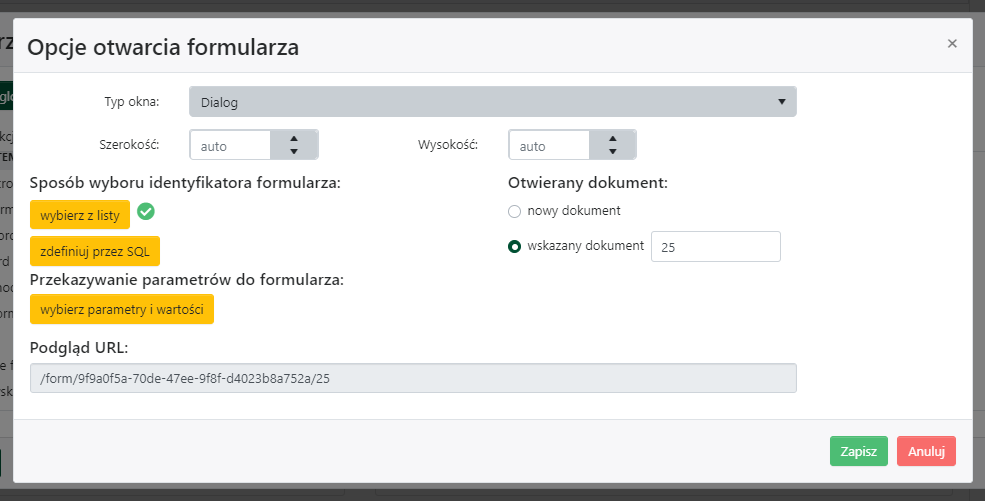Click green checkmark beside 'wybierz z listy'

pyautogui.click(x=146, y=211)
